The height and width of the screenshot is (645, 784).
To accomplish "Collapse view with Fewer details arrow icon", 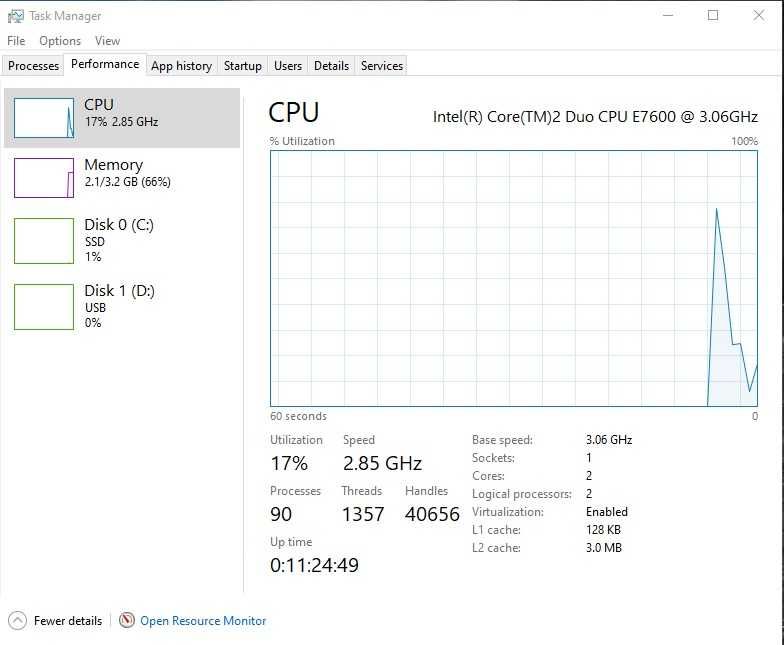I will click(x=17, y=621).
